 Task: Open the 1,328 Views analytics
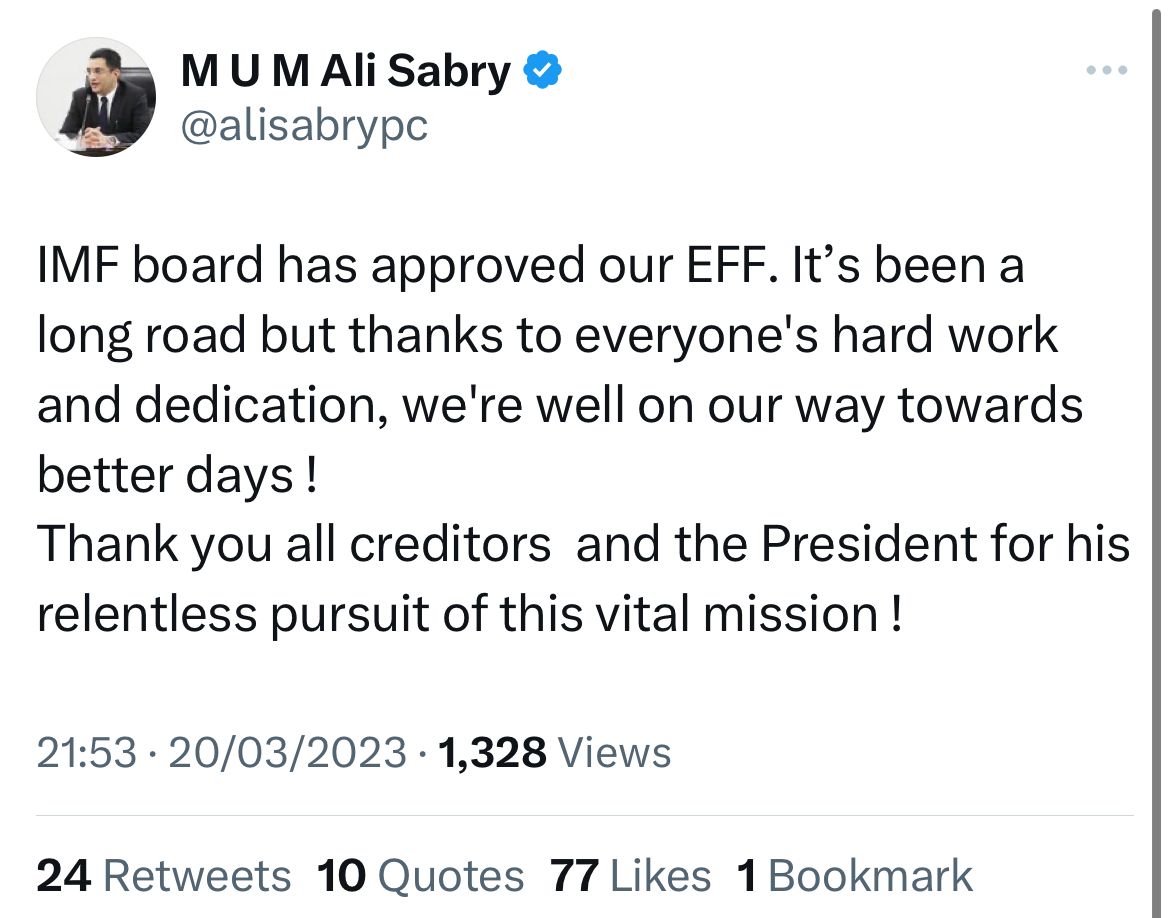[x=554, y=752]
